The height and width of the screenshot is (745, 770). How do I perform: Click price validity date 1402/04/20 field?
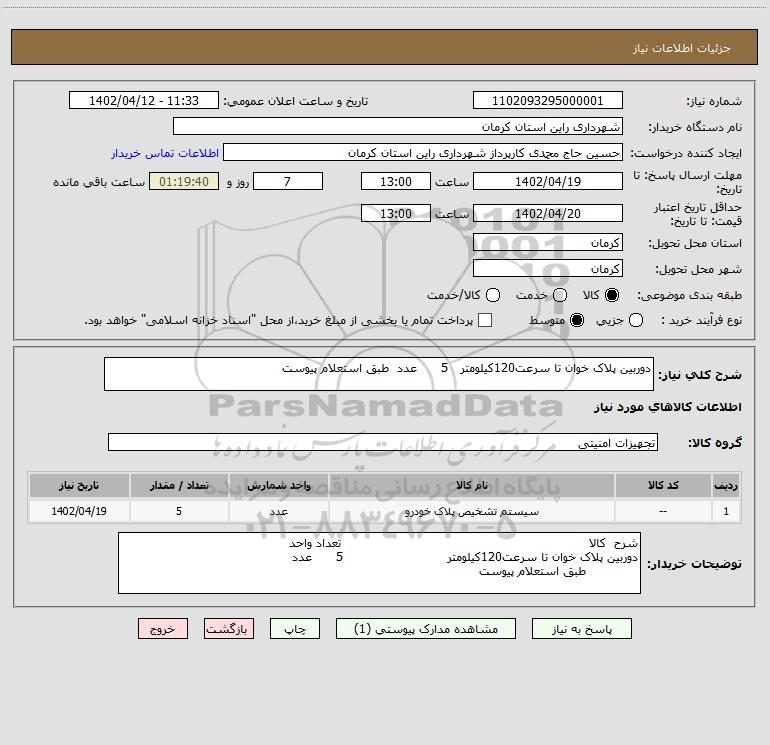click(548, 213)
